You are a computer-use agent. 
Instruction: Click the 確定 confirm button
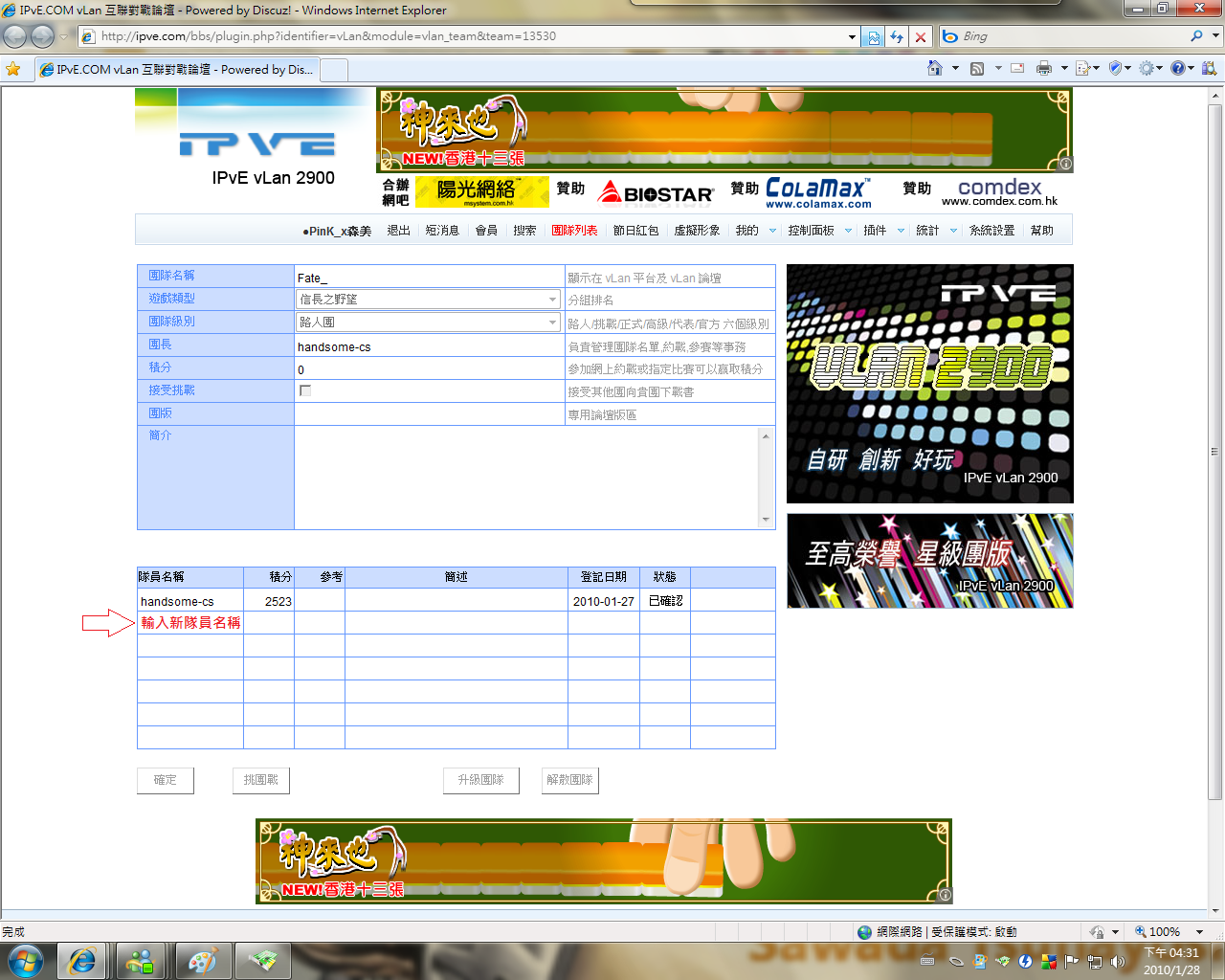coord(166,781)
